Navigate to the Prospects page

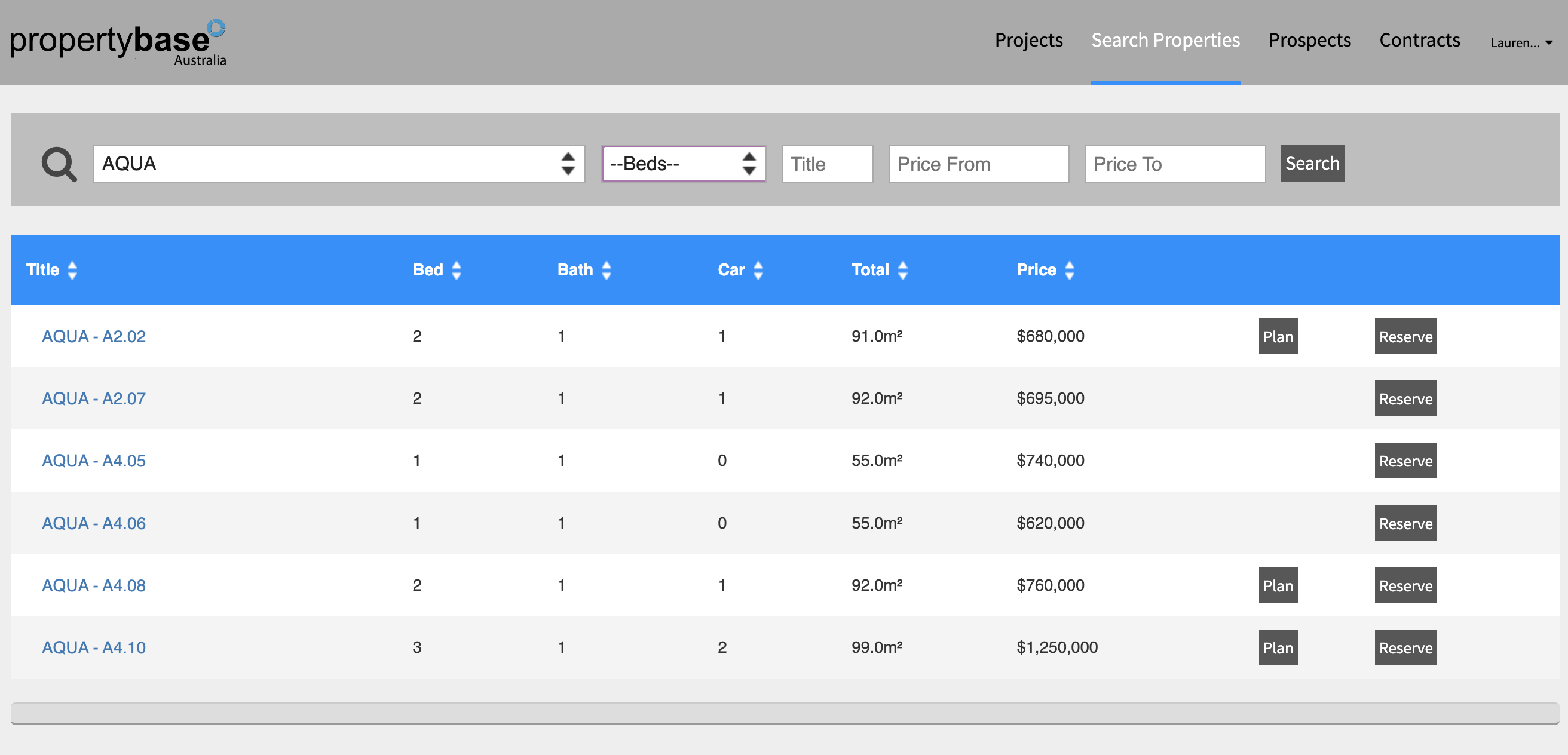click(1309, 40)
